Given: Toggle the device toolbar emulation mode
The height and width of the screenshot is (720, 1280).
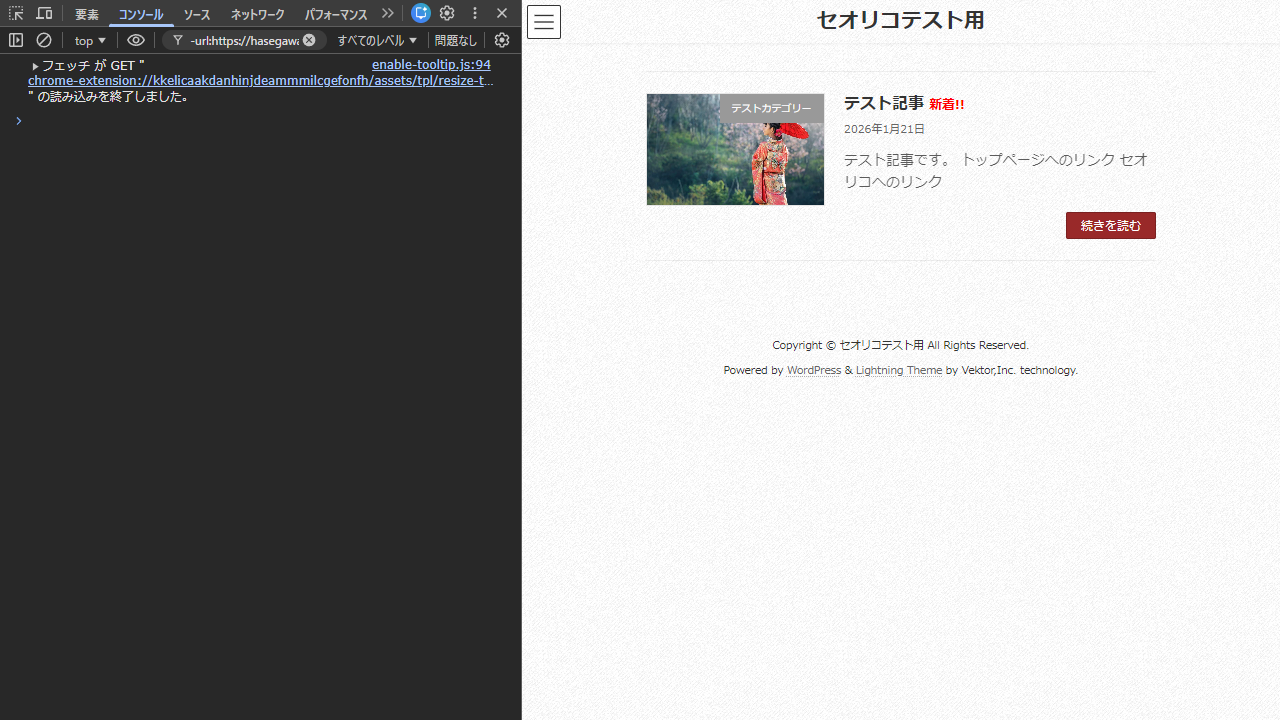Looking at the screenshot, I should point(44,13).
